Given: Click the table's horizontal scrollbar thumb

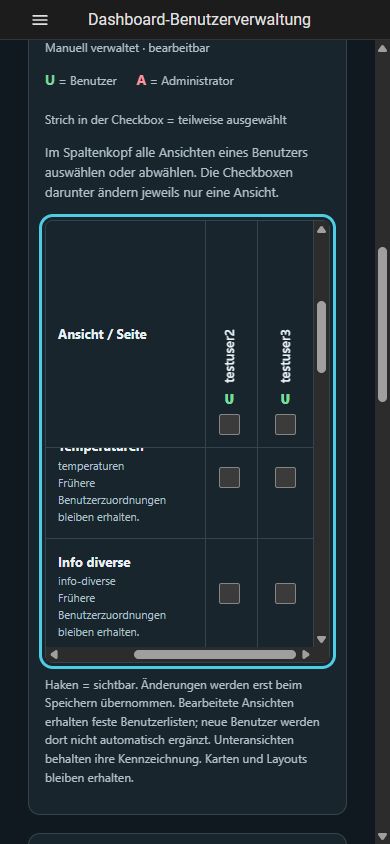Looking at the screenshot, I should [215, 655].
